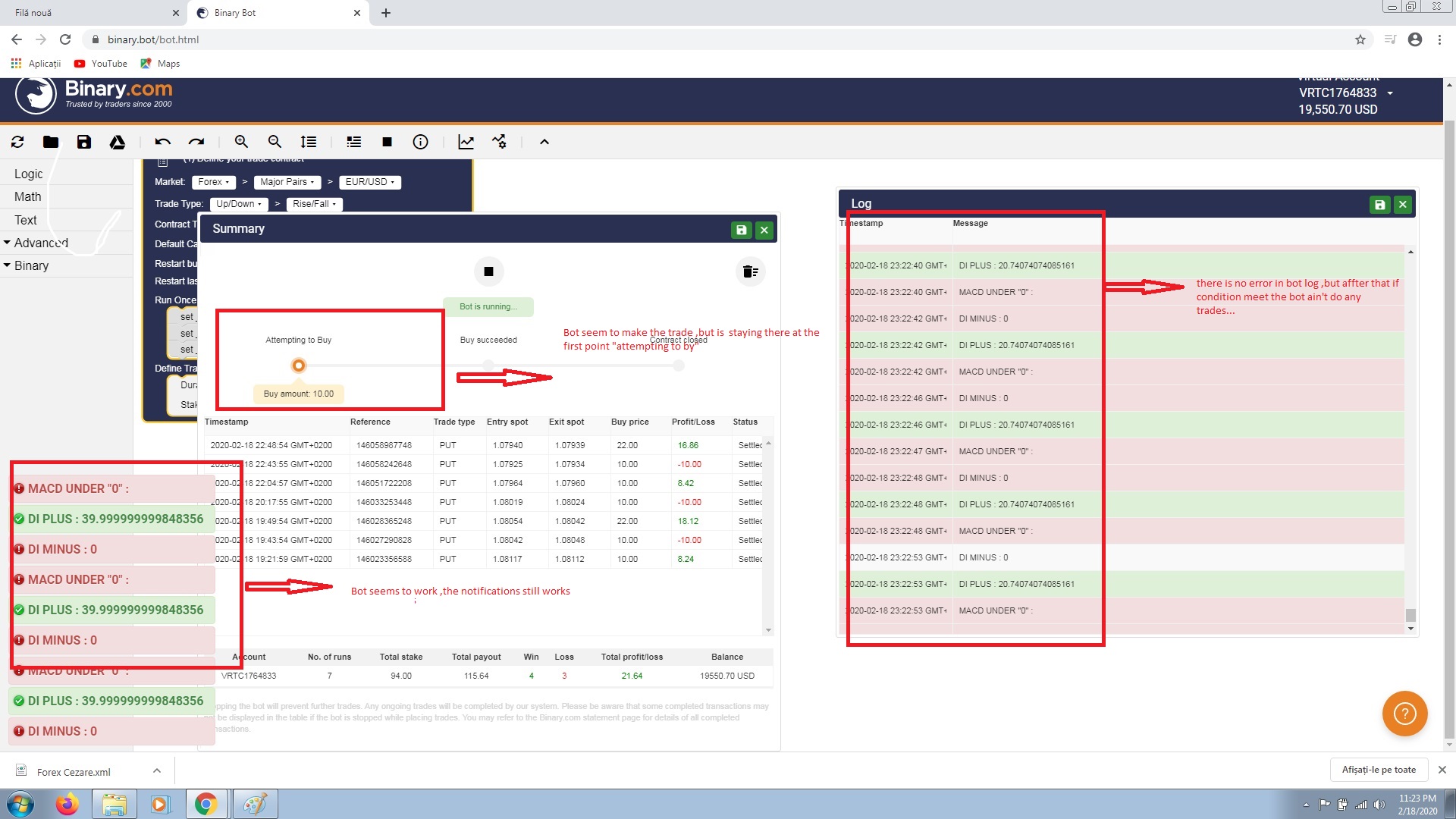Screen dimensions: 1456x819
Task: Click the redo arrow icon
Action: point(196,142)
